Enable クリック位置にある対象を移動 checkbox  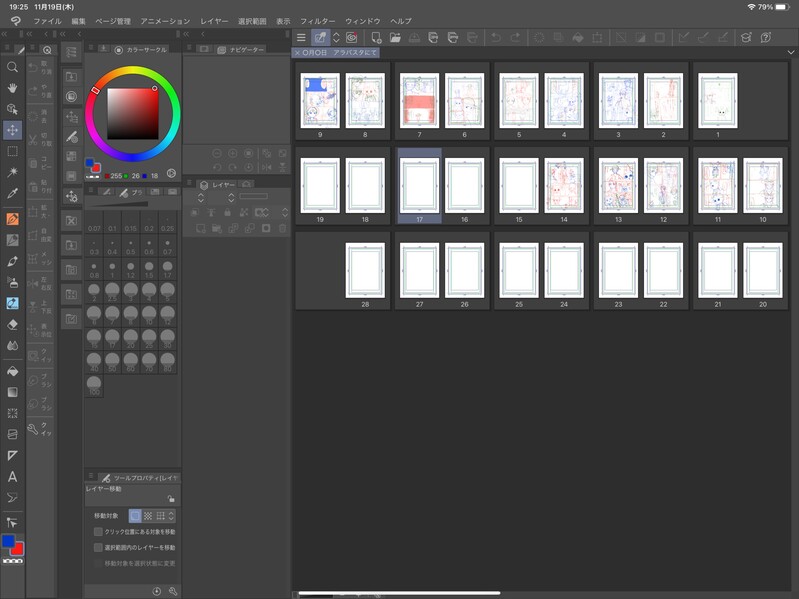tap(98, 532)
